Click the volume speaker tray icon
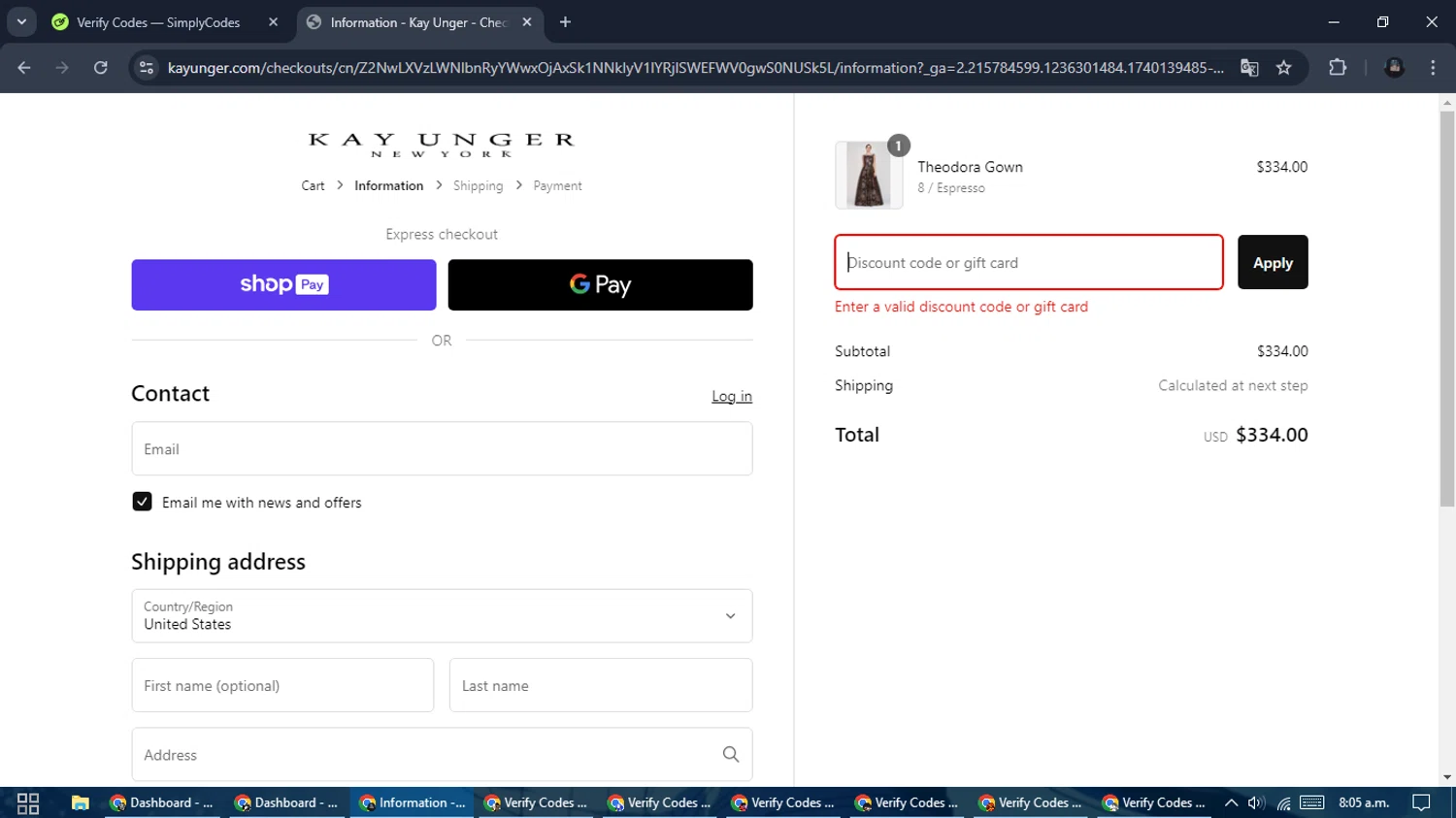1456x818 pixels. pyautogui.click(x=1256, y=802)
